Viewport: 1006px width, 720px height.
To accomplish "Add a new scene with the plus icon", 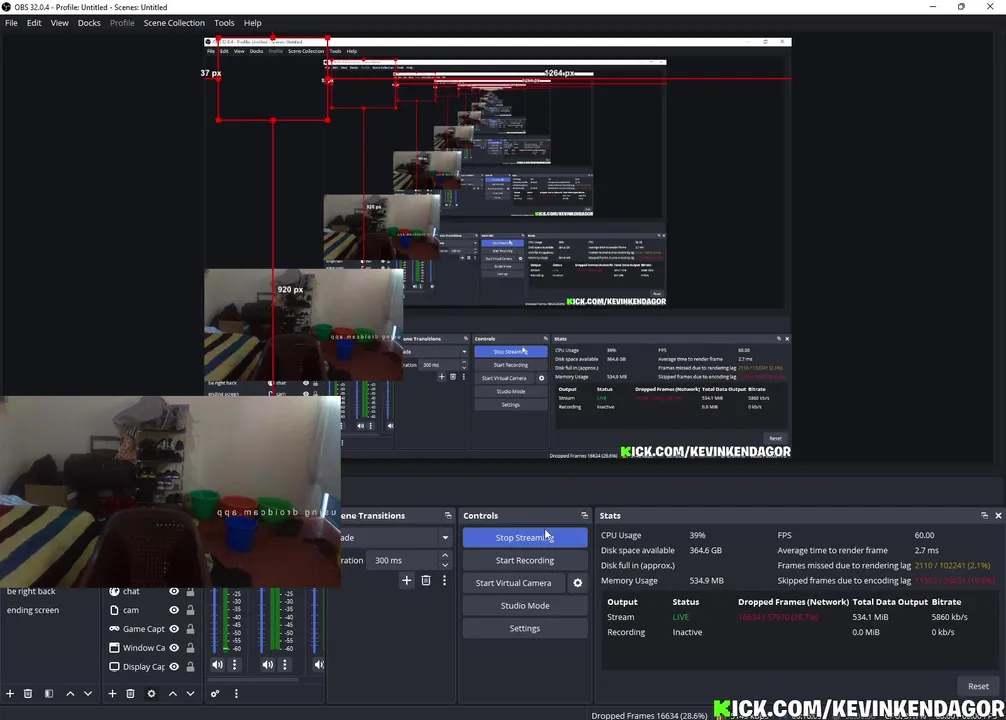I will pyautogui.click(x=10, y=694).
